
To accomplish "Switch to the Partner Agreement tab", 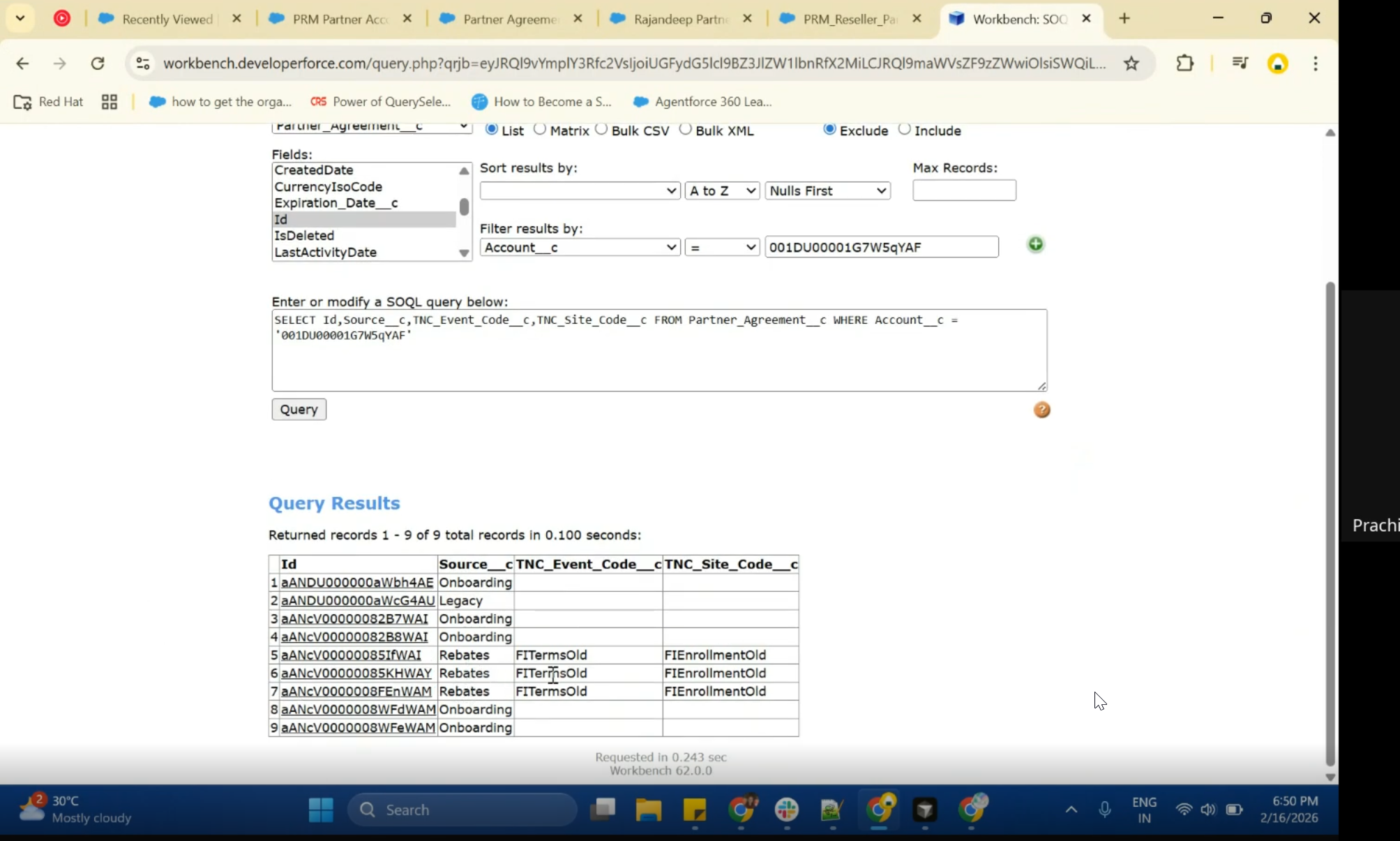I will coord(509,19).
